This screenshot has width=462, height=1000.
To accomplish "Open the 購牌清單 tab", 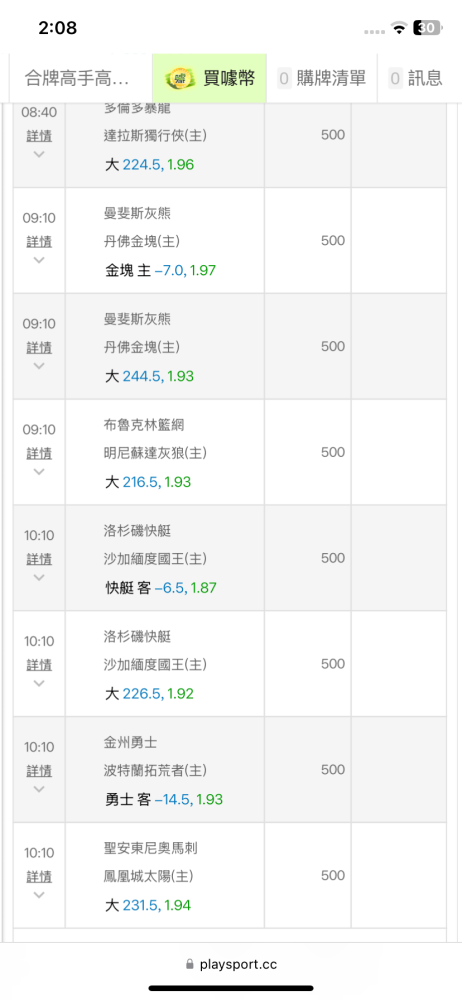I will coord(322,78).
